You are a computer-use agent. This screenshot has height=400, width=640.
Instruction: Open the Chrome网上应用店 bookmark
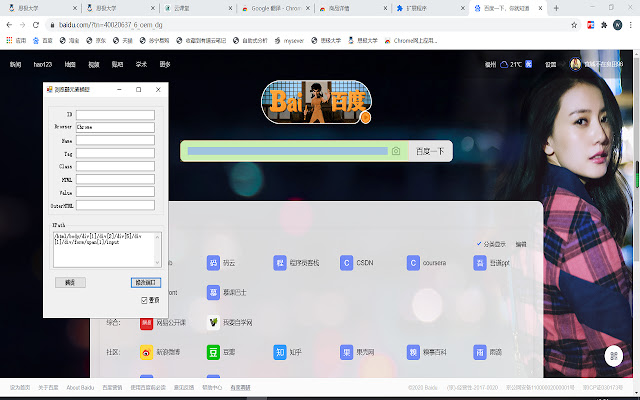[x=411, y=40]
